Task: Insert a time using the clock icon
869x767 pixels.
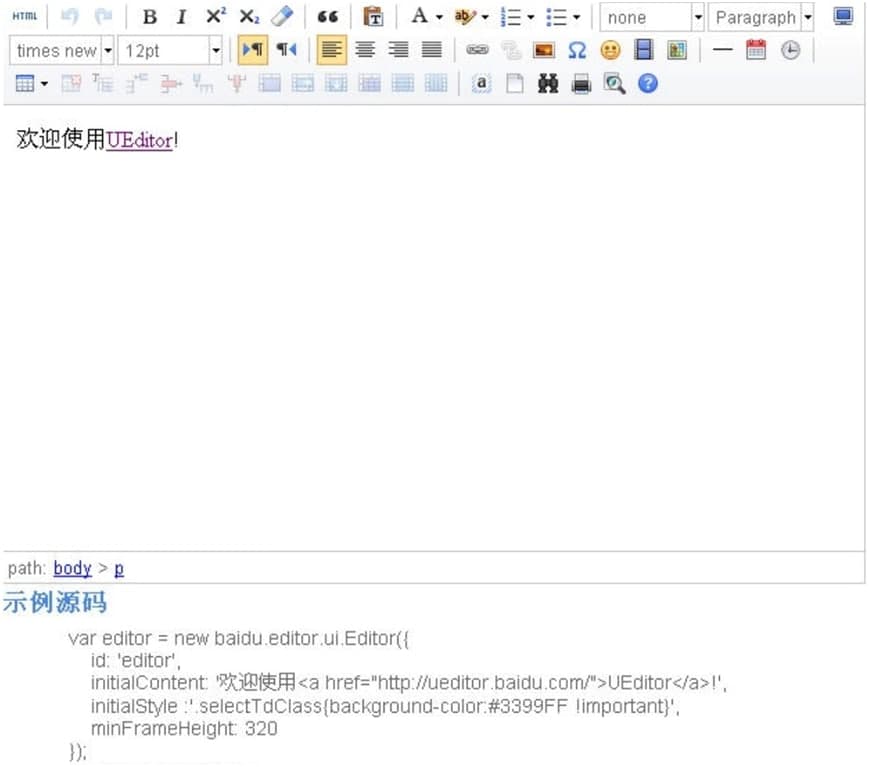Action: coord(790,49)
